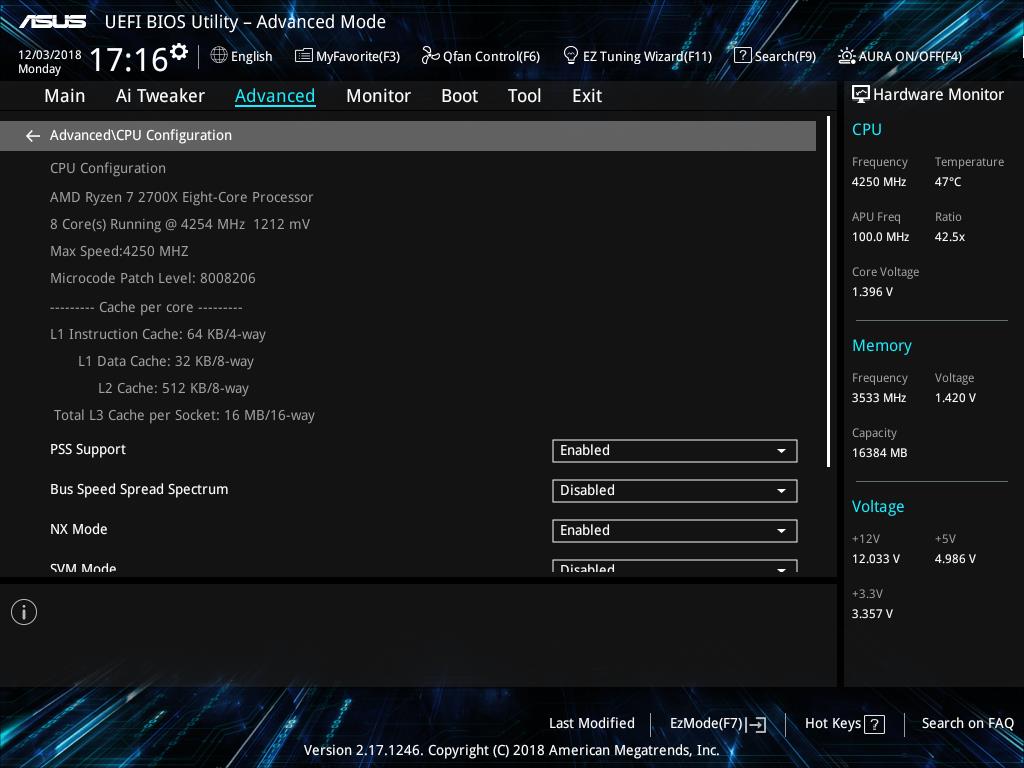The height and width of the screenshot is (768, 1024).
Task: Open the Boot tab
Action: point(459,96)
